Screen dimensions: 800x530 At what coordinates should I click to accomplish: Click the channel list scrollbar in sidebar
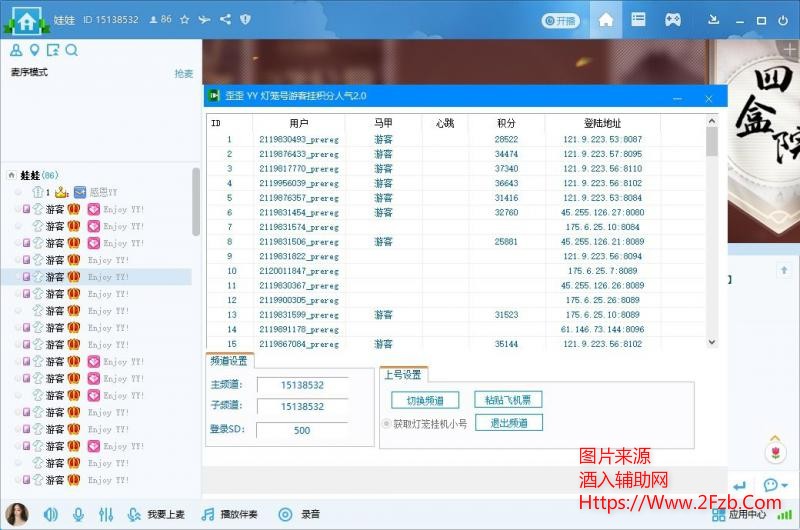(196, 201)
